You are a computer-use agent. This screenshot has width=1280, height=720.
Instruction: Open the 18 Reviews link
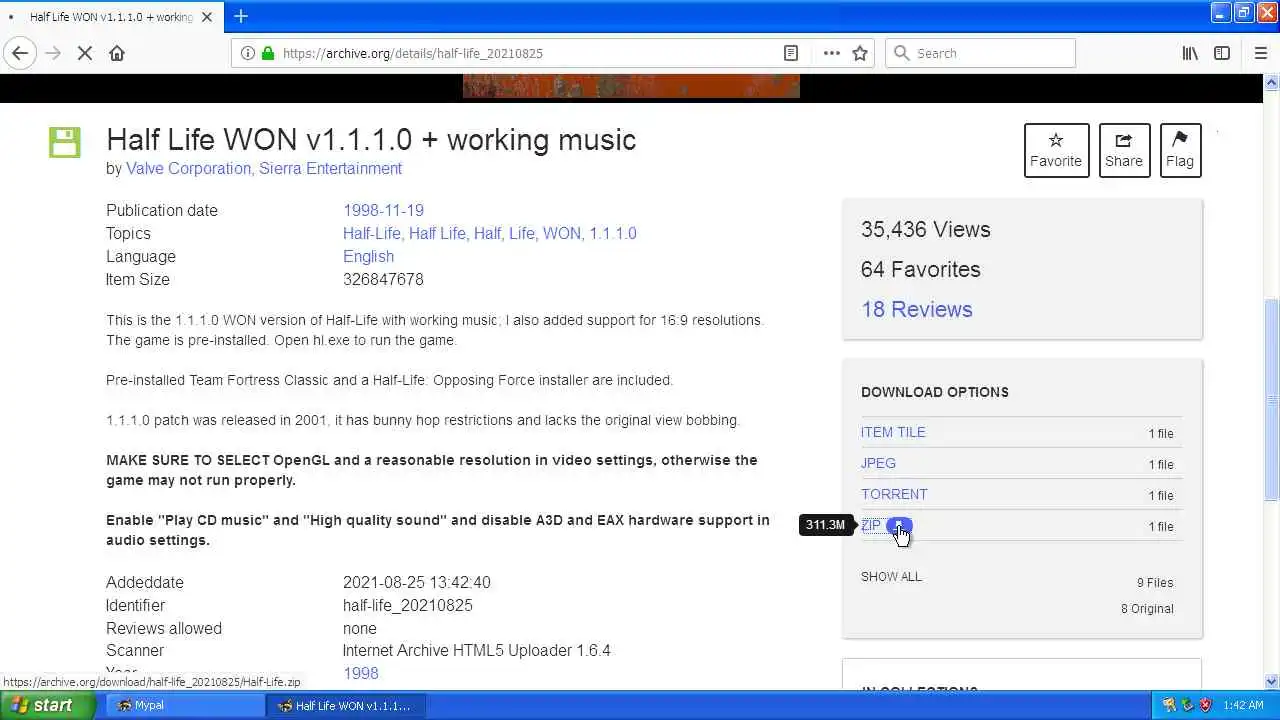[916, 309]
